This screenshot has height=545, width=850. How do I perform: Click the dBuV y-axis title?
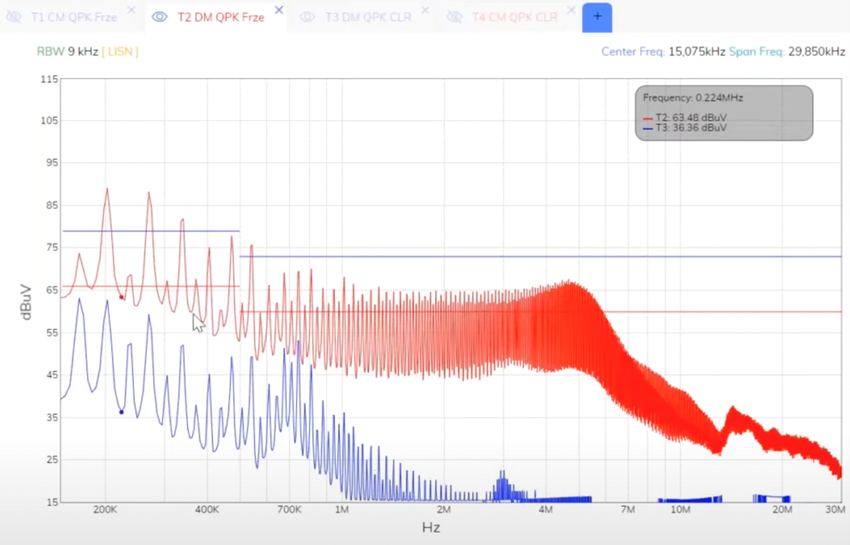pos(26,302)
